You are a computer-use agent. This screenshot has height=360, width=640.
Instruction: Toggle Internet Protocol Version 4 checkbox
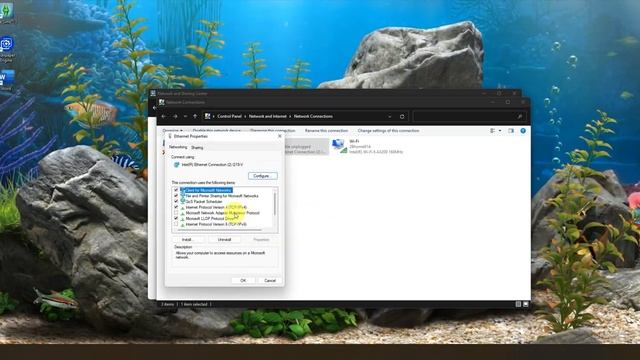point(176,207)
